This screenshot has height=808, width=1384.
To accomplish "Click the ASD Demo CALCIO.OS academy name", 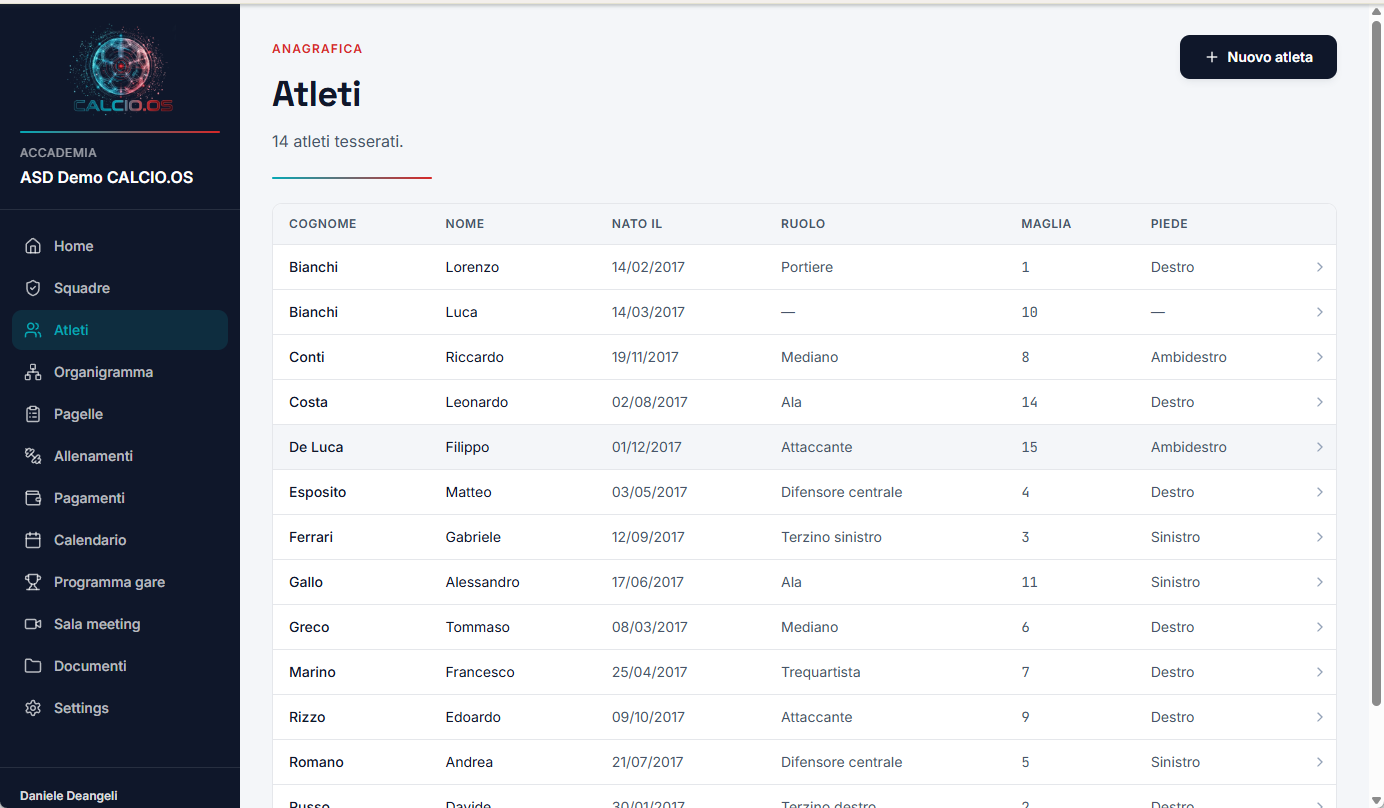I will [107, 178].
